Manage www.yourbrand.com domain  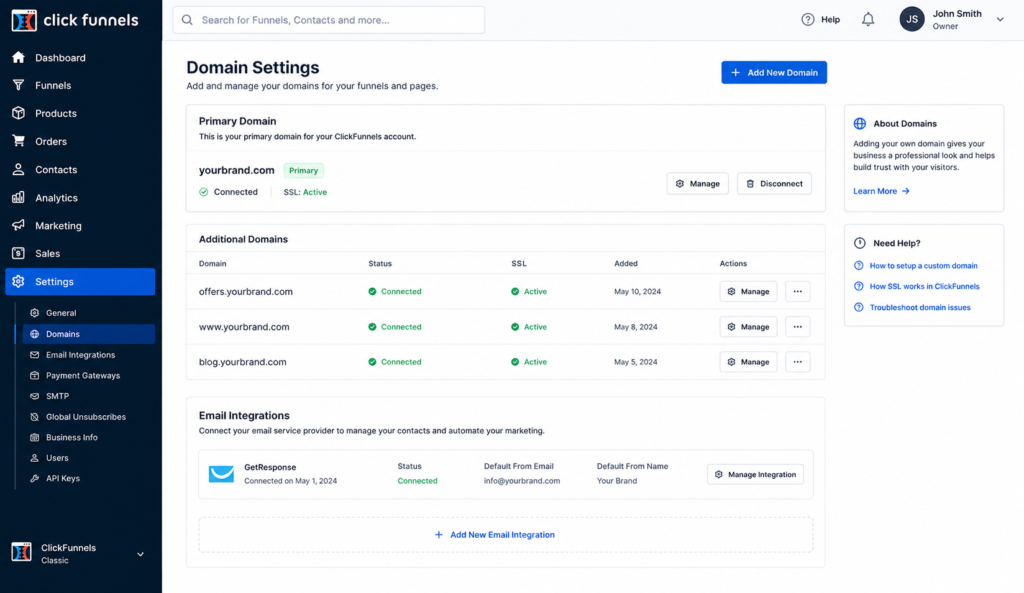(748, 327)
